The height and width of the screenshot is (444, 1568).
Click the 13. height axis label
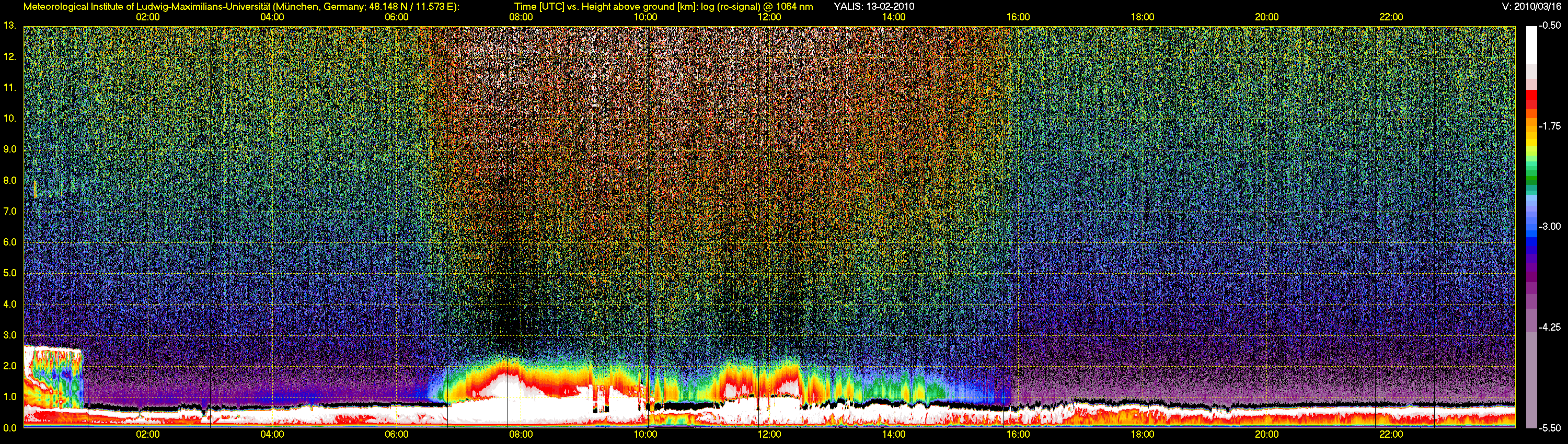[x=10, y=26]
